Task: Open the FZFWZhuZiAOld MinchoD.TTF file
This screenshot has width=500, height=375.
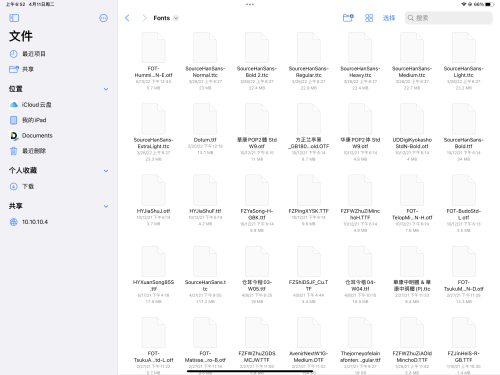Action: pos(412,346)
